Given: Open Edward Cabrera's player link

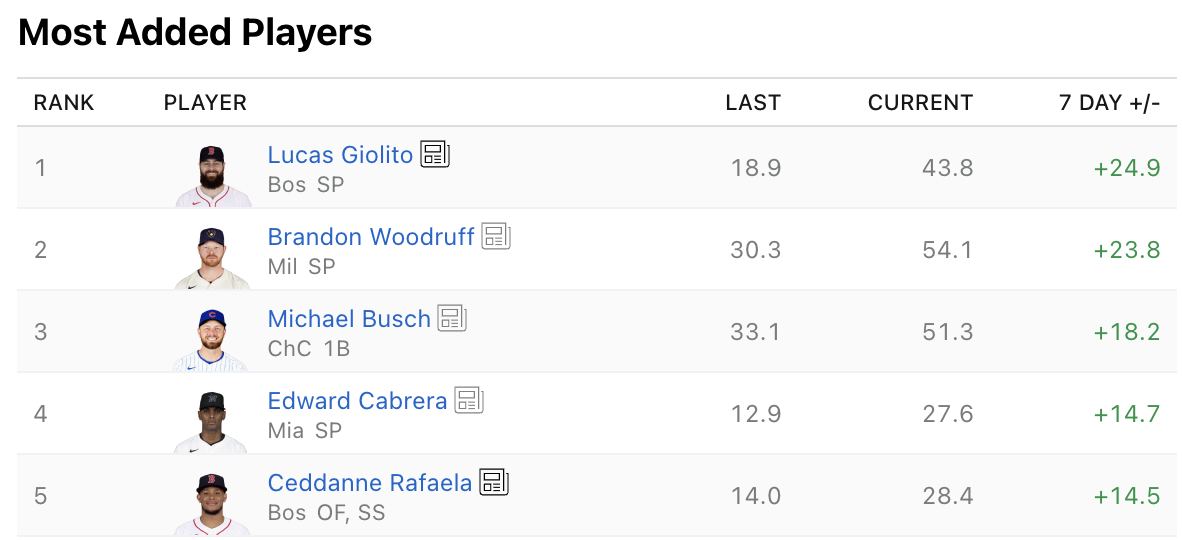Looking at the screenshot, I should (x=357, y=401).
